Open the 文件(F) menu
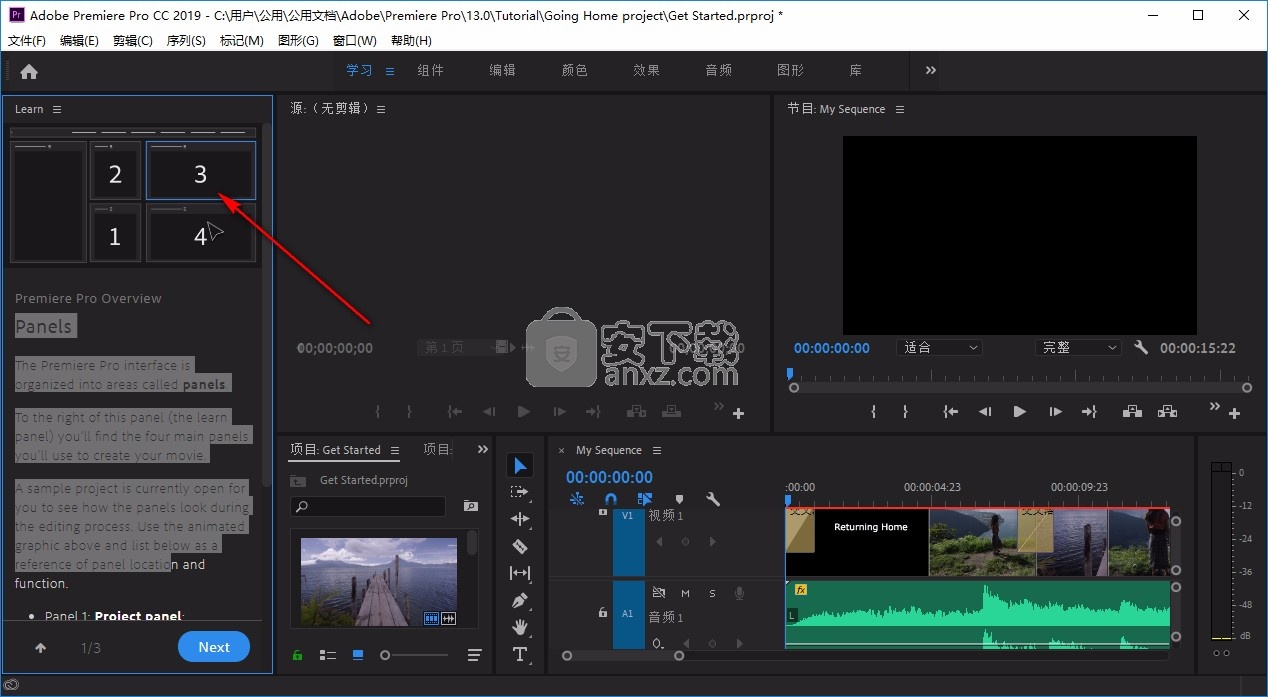Image resolution: width=1268 pixels, height=697 pixels. pyautogui.click(x=27, y=41)
